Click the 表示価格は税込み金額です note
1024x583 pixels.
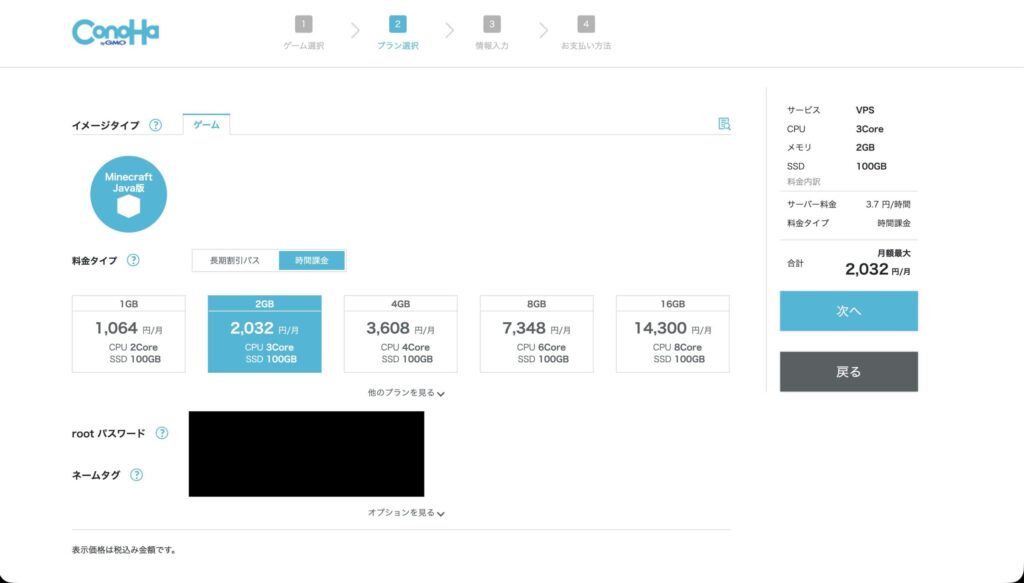pos(124,550)
